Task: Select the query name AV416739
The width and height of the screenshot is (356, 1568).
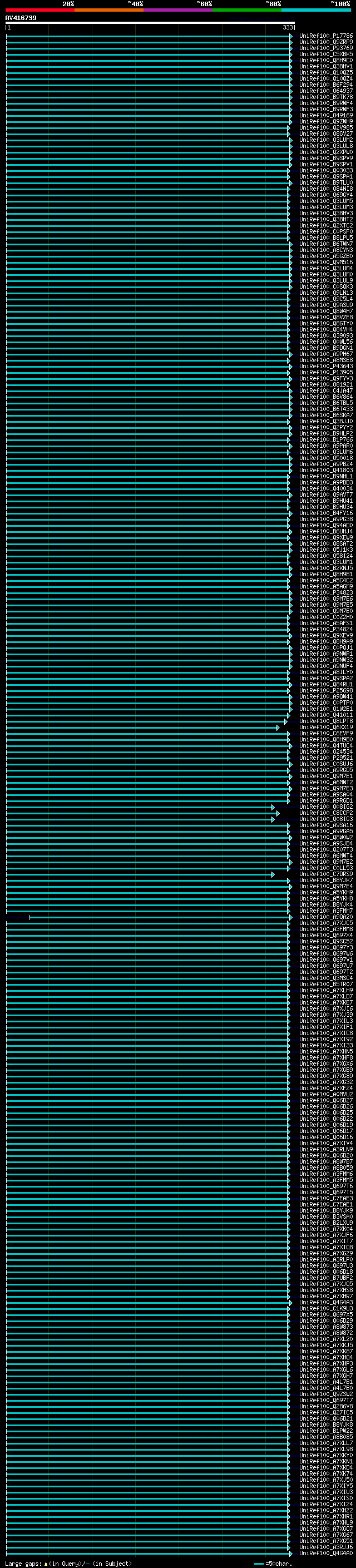Action: [21, 18]
